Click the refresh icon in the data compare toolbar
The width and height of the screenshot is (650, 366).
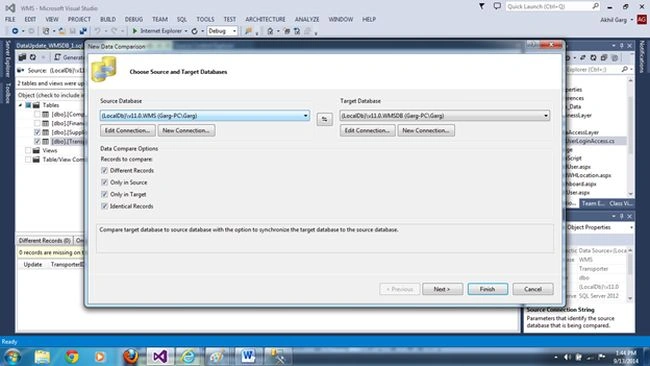(x=33, y=57)
